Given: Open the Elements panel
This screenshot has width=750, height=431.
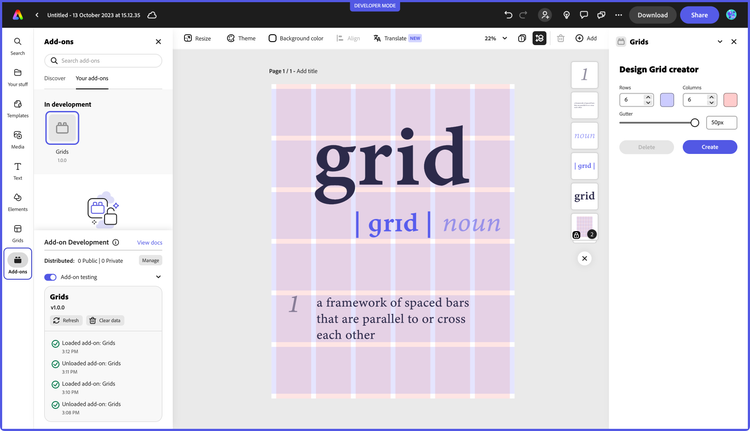Looking at the screenshot, I should (18, 201).
